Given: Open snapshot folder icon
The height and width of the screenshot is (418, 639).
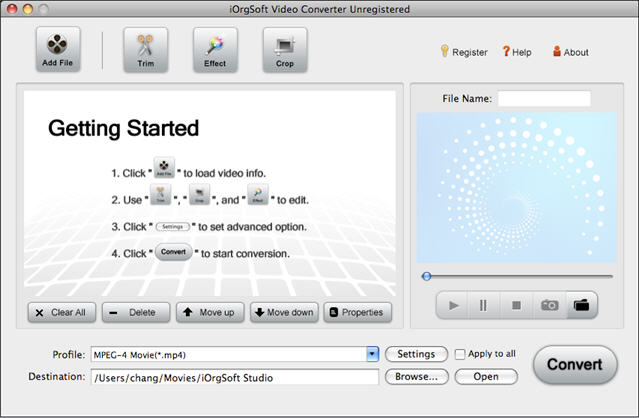Looking at the screenshot, I should point(582,305).
